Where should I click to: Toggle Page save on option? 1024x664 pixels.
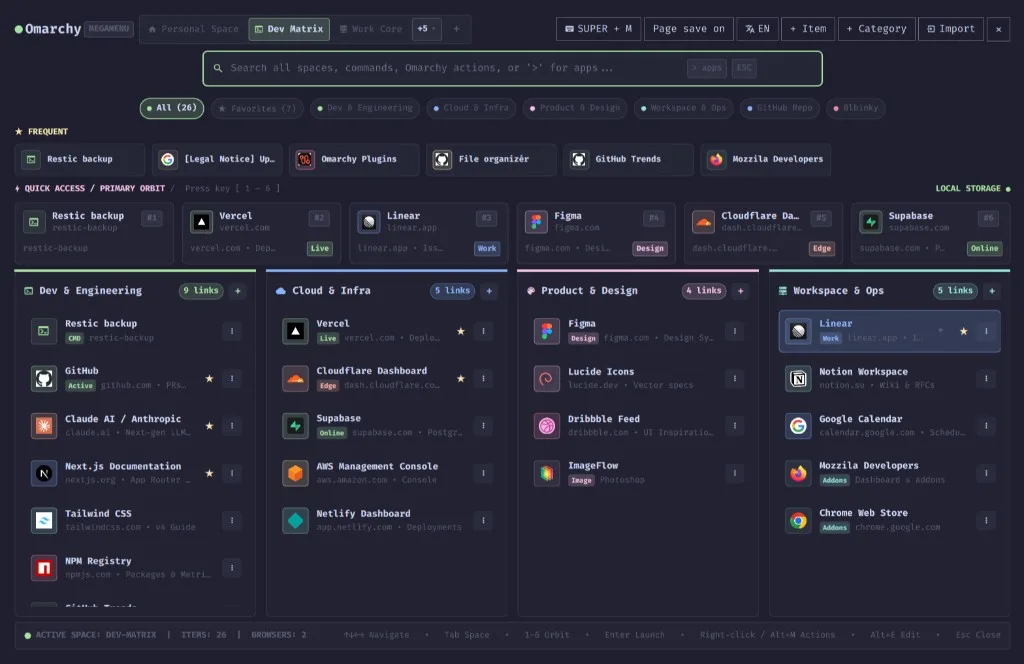click(688, 29)
